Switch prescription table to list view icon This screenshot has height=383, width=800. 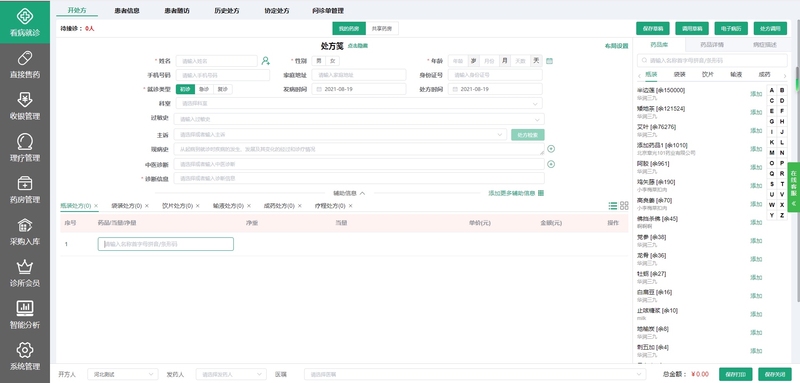(x=613, y=206)
